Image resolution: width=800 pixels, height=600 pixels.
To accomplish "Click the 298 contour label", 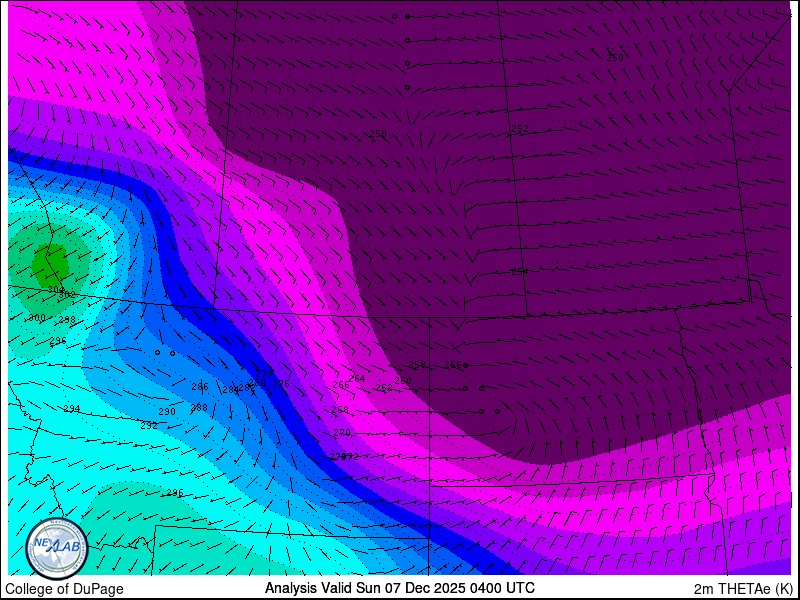I will 67,320.
